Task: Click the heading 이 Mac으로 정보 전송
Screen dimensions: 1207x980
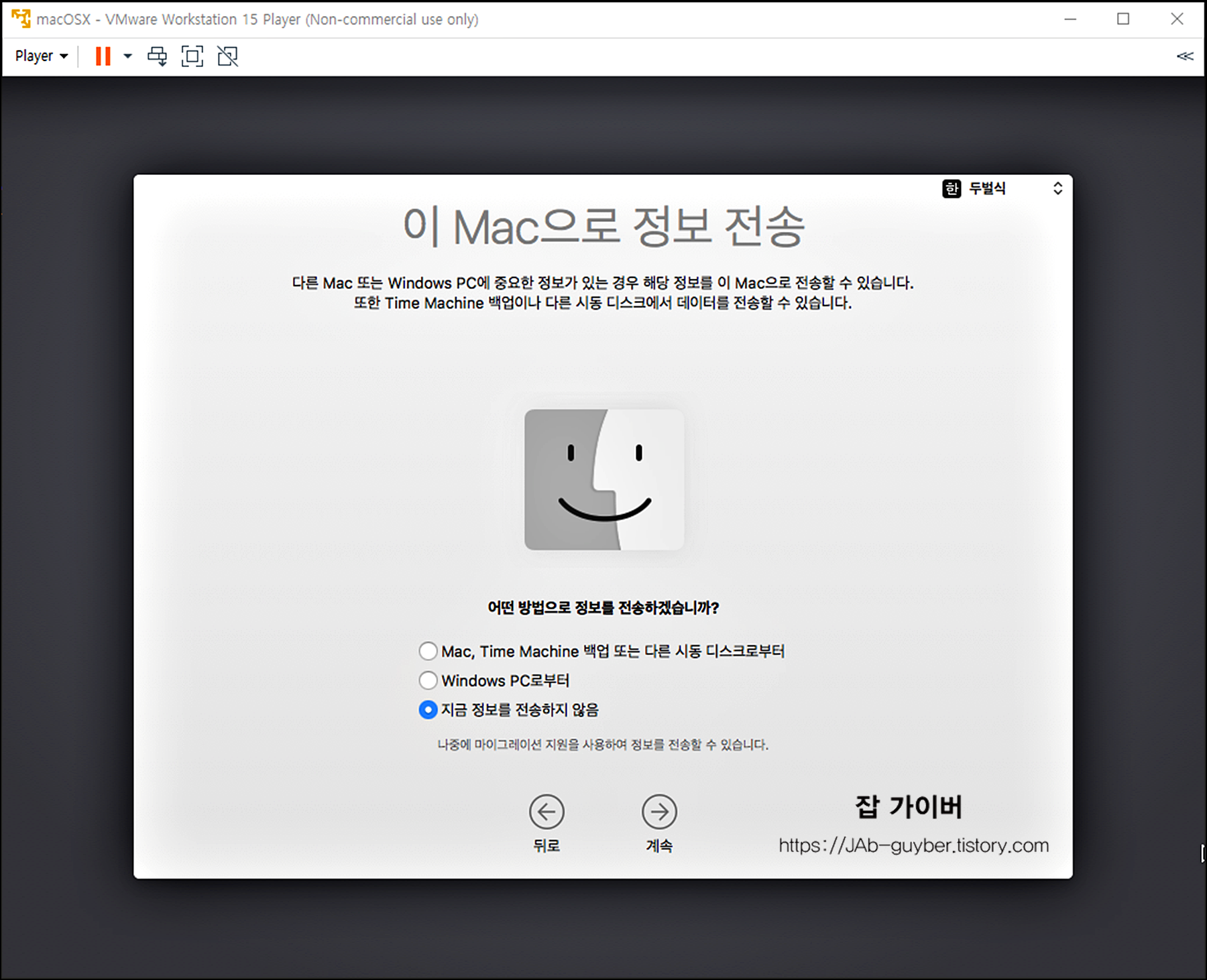Action: tap(603, 227)
